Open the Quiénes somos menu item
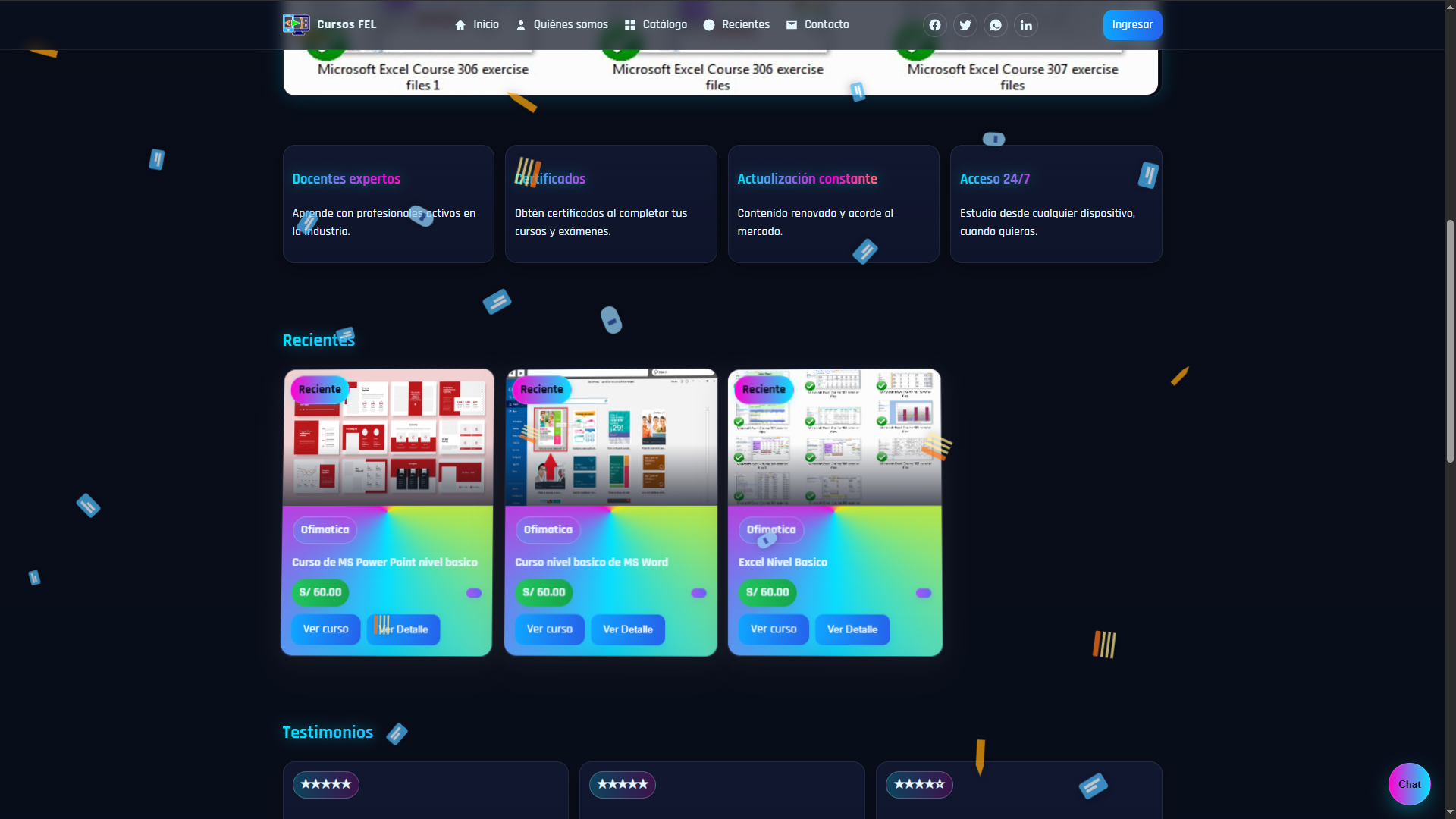The image size is (1456, 819). click(x=562, y=24)
